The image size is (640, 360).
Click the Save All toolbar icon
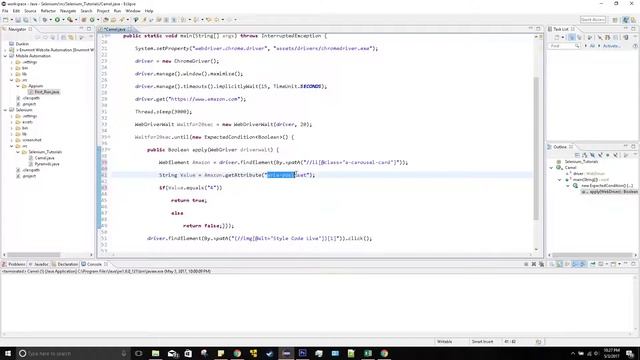click(x=26, y=20)
